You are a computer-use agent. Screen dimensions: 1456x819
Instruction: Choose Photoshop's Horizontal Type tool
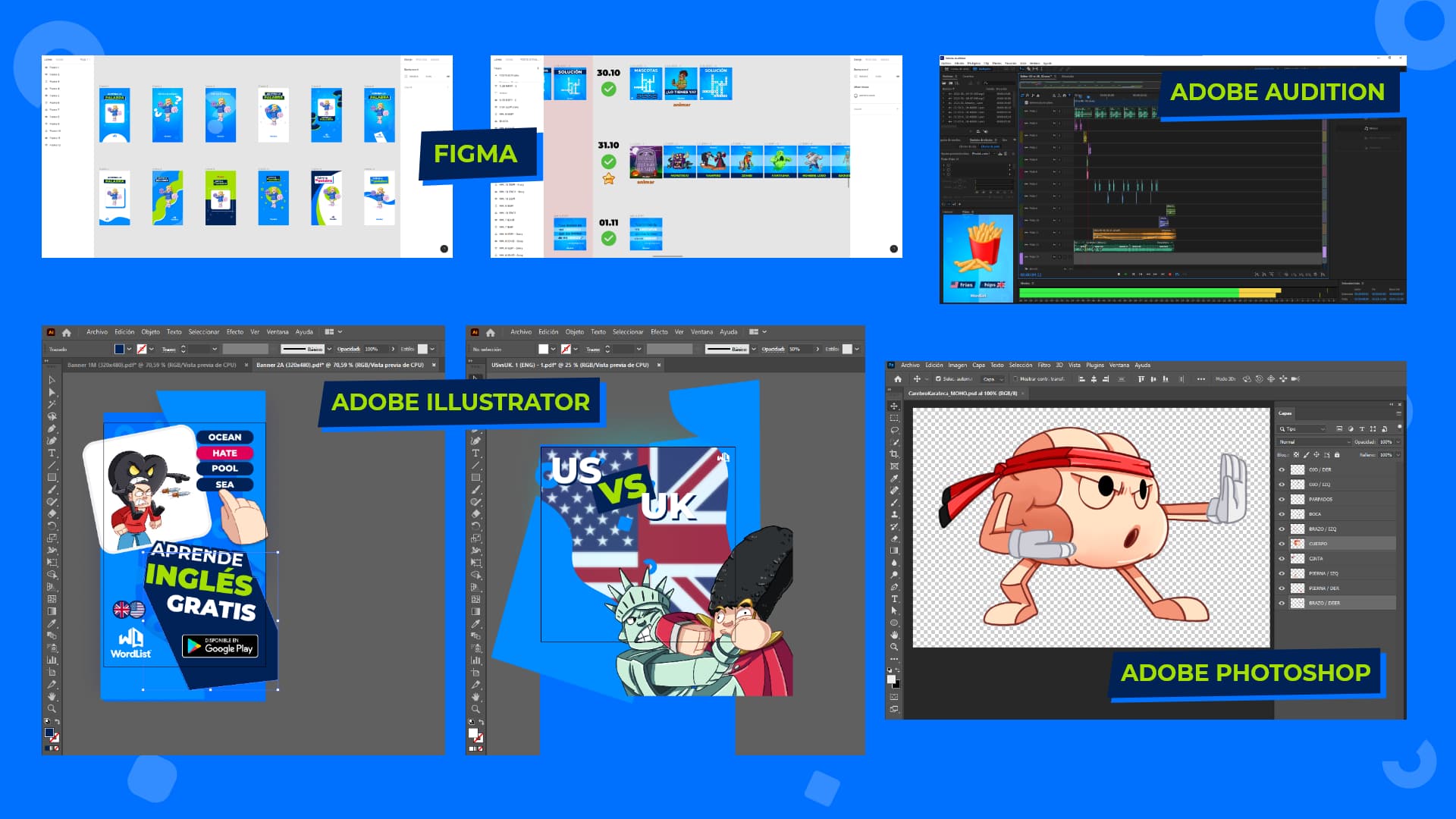[x=894, y=598]
